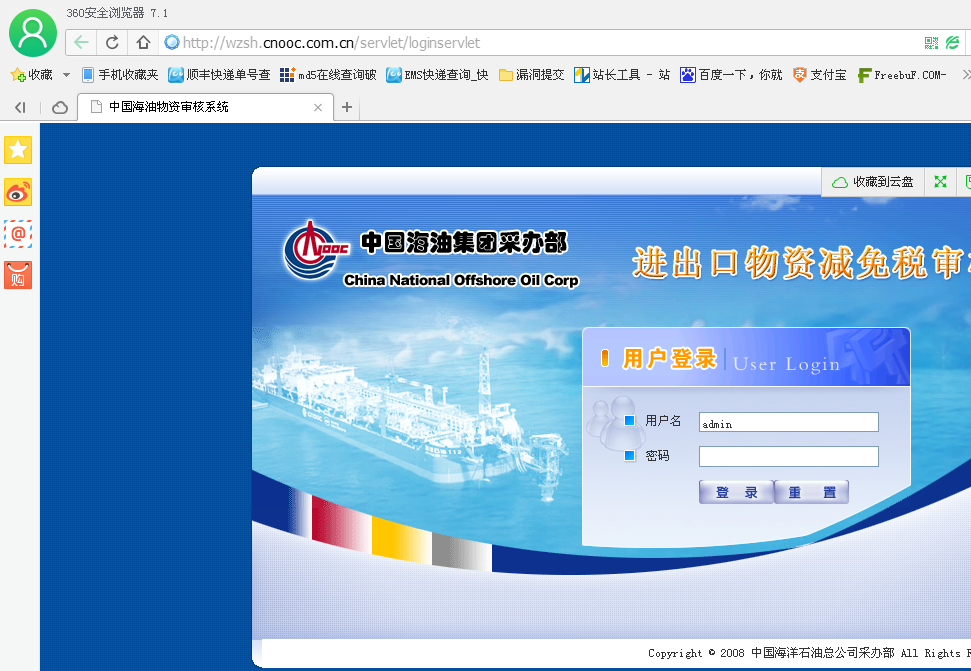The height and width of the screenshot is (671, 971).
Task: Click the green user avatar icon
Action: (33, 33)
